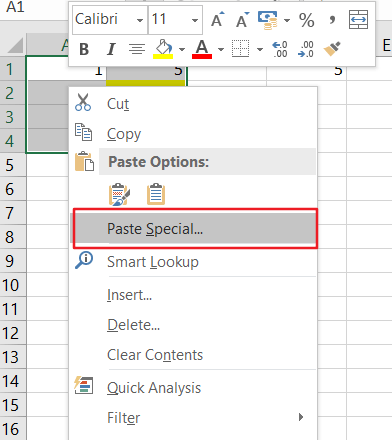Center align text using mini toolbar
The image size is (392, 440).
pyautogui.click(x=137, y=49)
